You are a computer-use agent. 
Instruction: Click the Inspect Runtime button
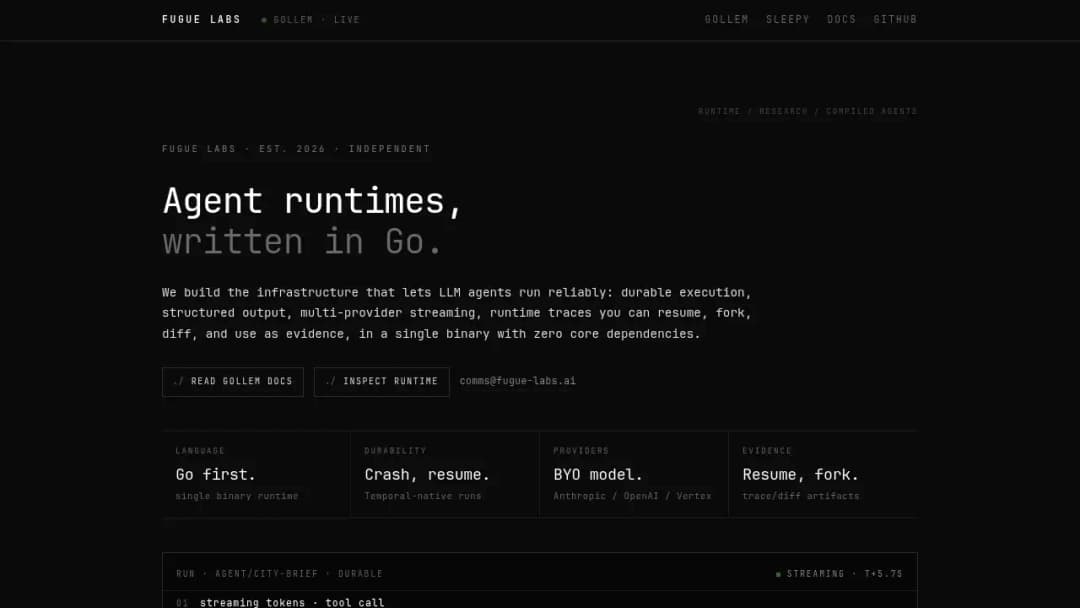382,381
